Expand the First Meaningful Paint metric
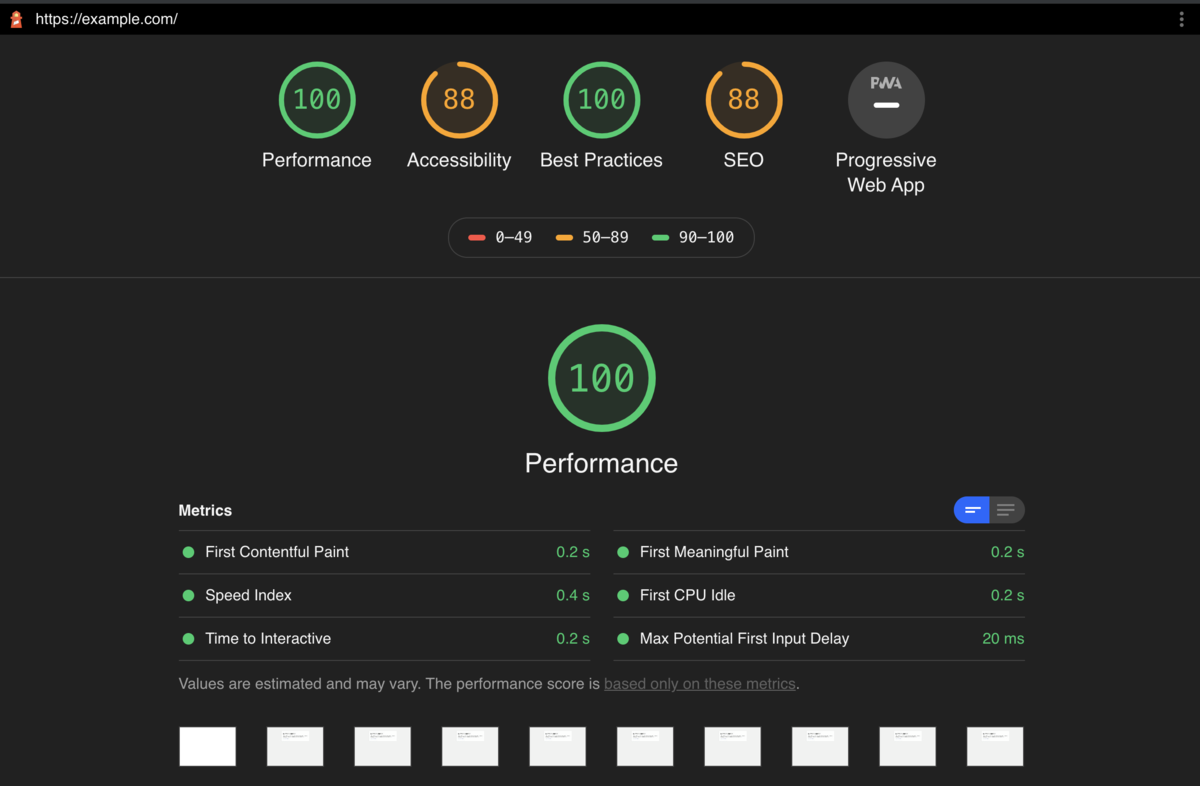 click(819, 552)
